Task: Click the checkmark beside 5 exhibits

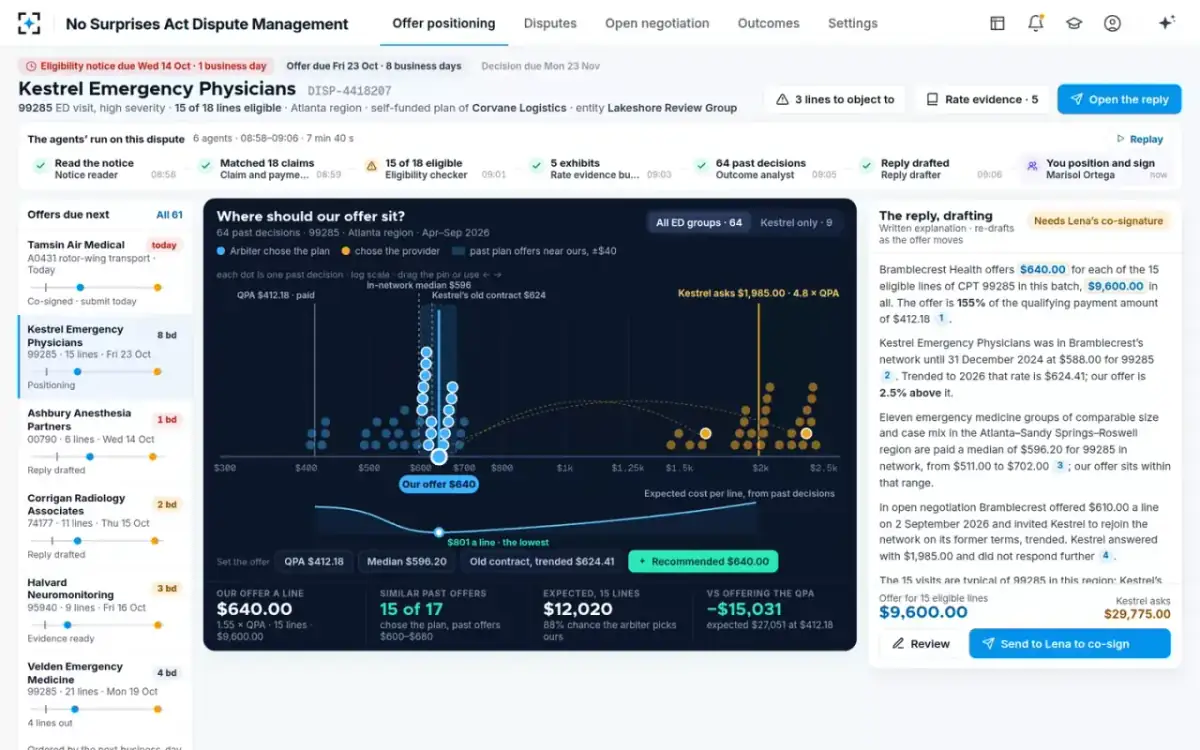Action: click(536, 168)
